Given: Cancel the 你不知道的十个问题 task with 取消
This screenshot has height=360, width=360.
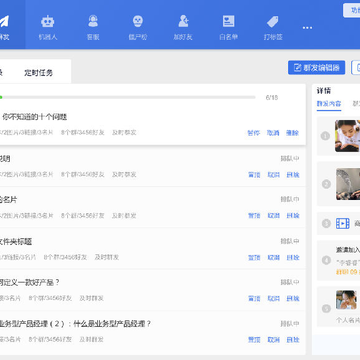Looking at the screenshot, I should pos(273,133).
